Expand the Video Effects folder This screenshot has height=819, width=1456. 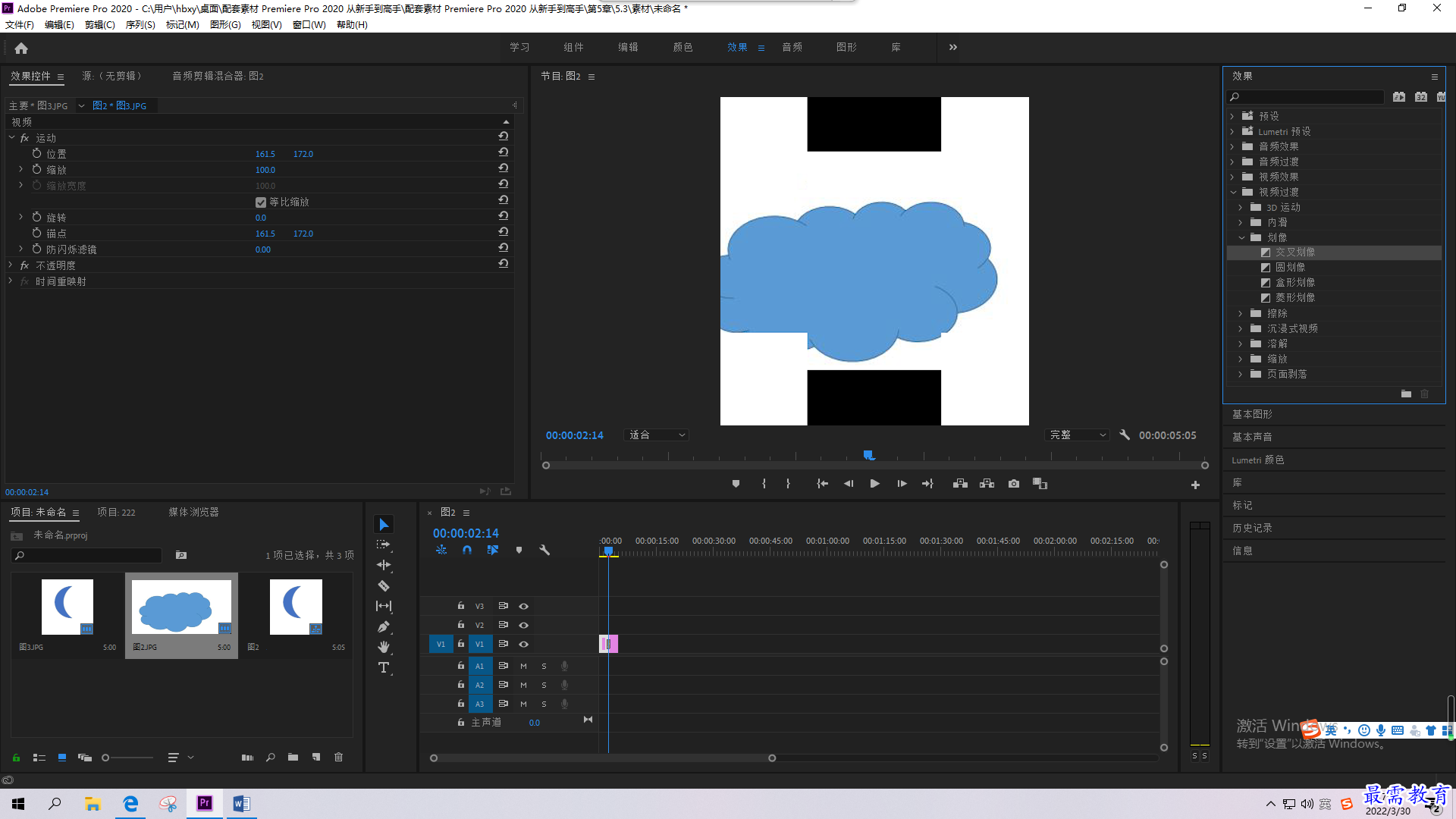1232,177
